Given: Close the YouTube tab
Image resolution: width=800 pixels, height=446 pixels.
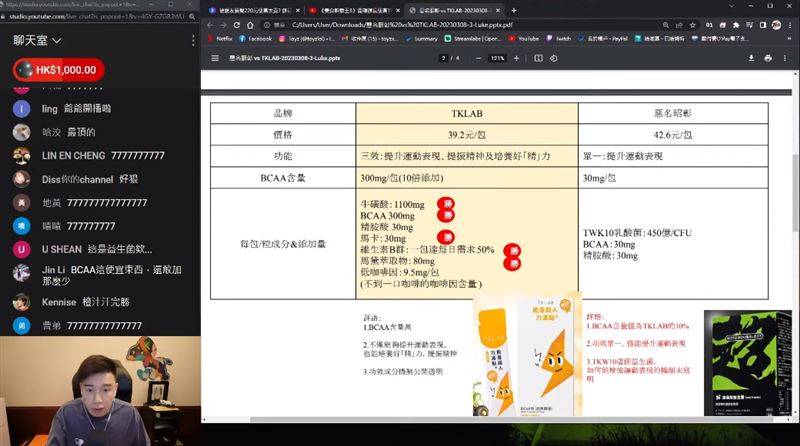Looking at the screenshot, I should (x=398, y=10).
